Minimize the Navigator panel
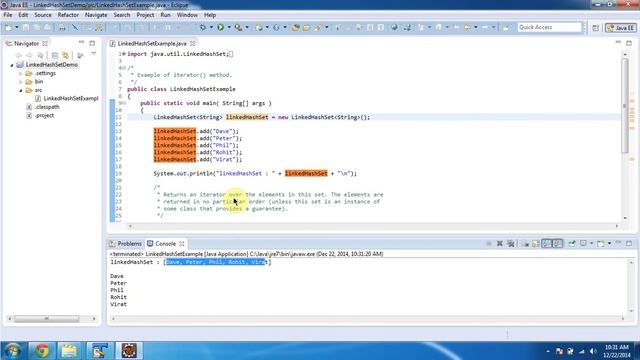Screen dimensions: 640x360 (x=81, y=42)
